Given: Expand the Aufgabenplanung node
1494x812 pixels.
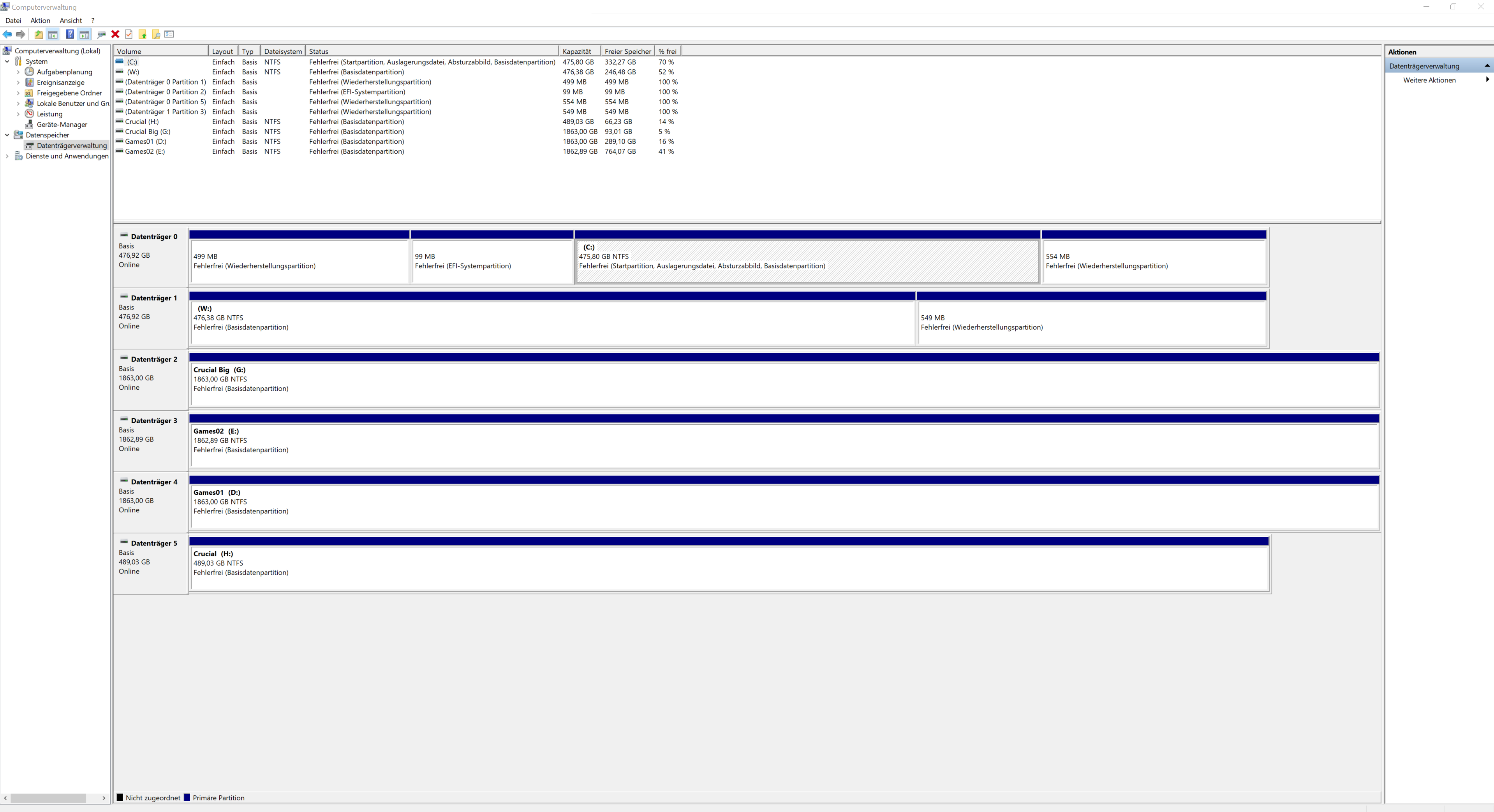Looking at the screenshot, I should [x=18, y=72].
